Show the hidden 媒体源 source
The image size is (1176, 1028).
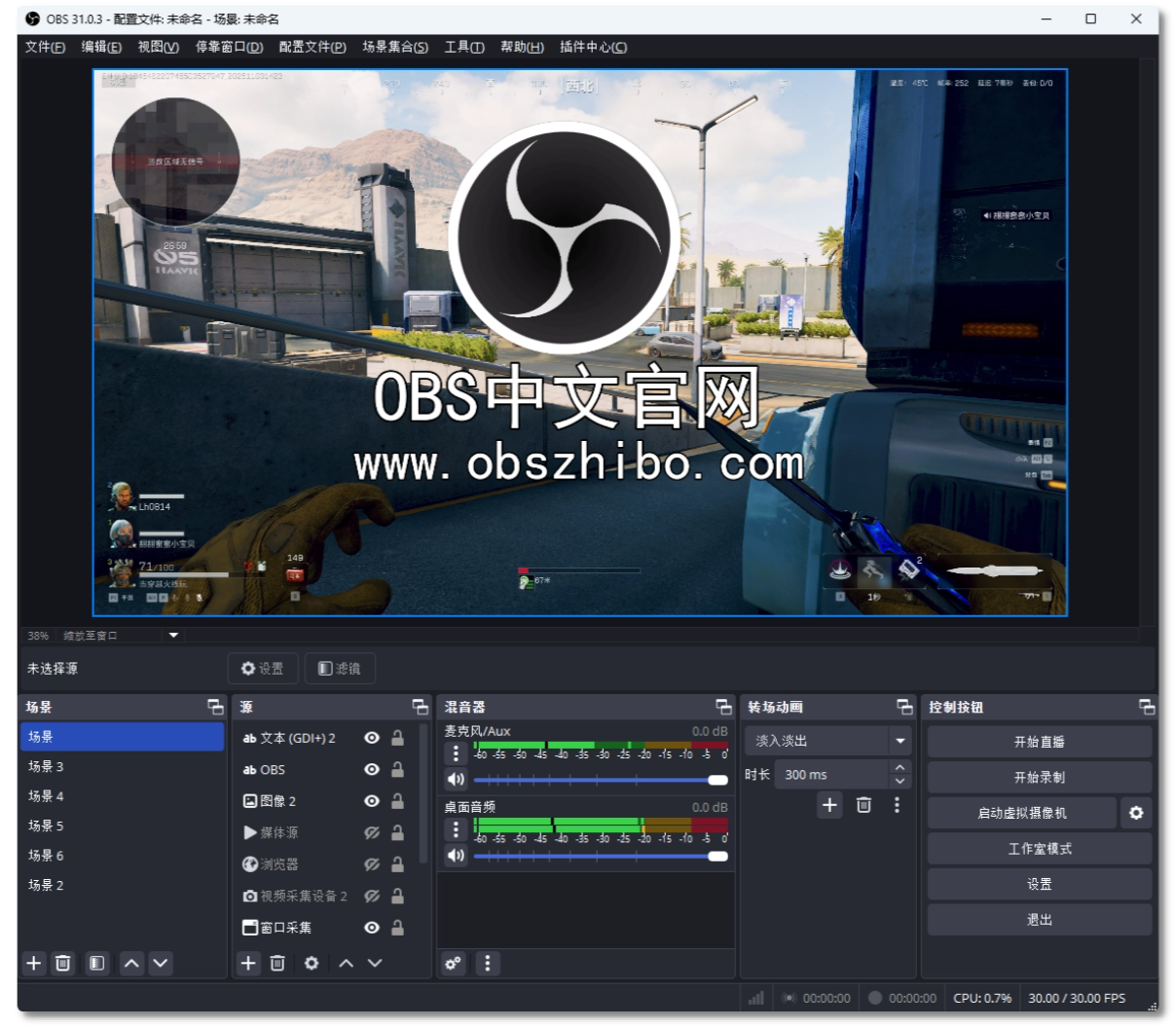(x=371, y=832)
